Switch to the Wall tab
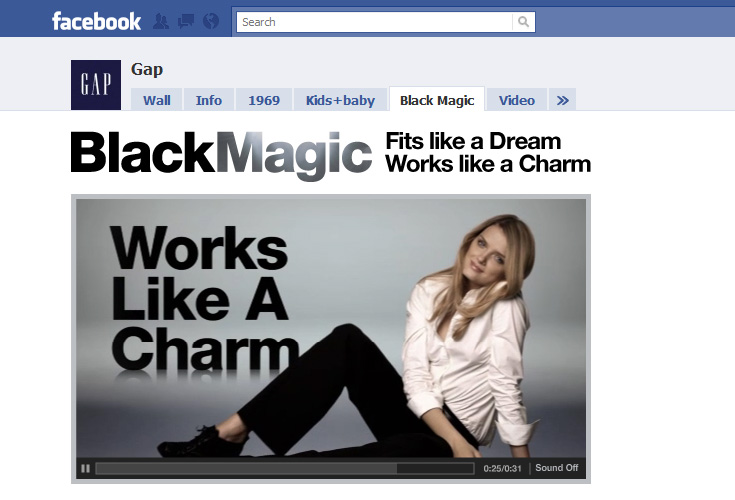Screen dimensions: 735x500 coord(157,100)
